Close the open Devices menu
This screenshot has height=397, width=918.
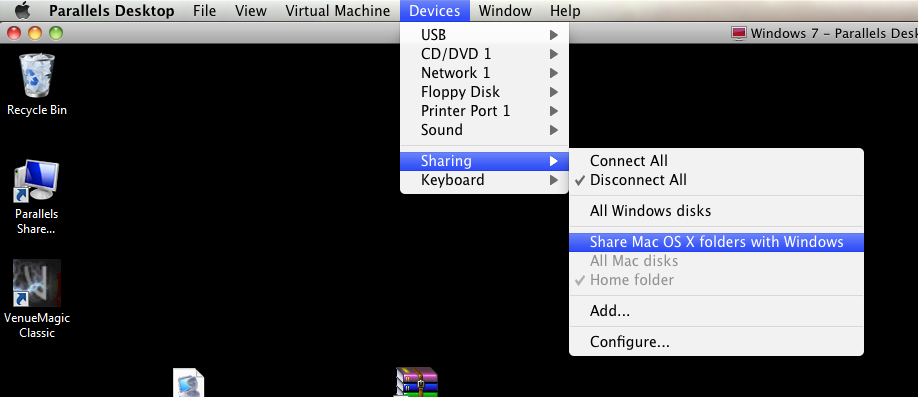click(x=434, y=11)
